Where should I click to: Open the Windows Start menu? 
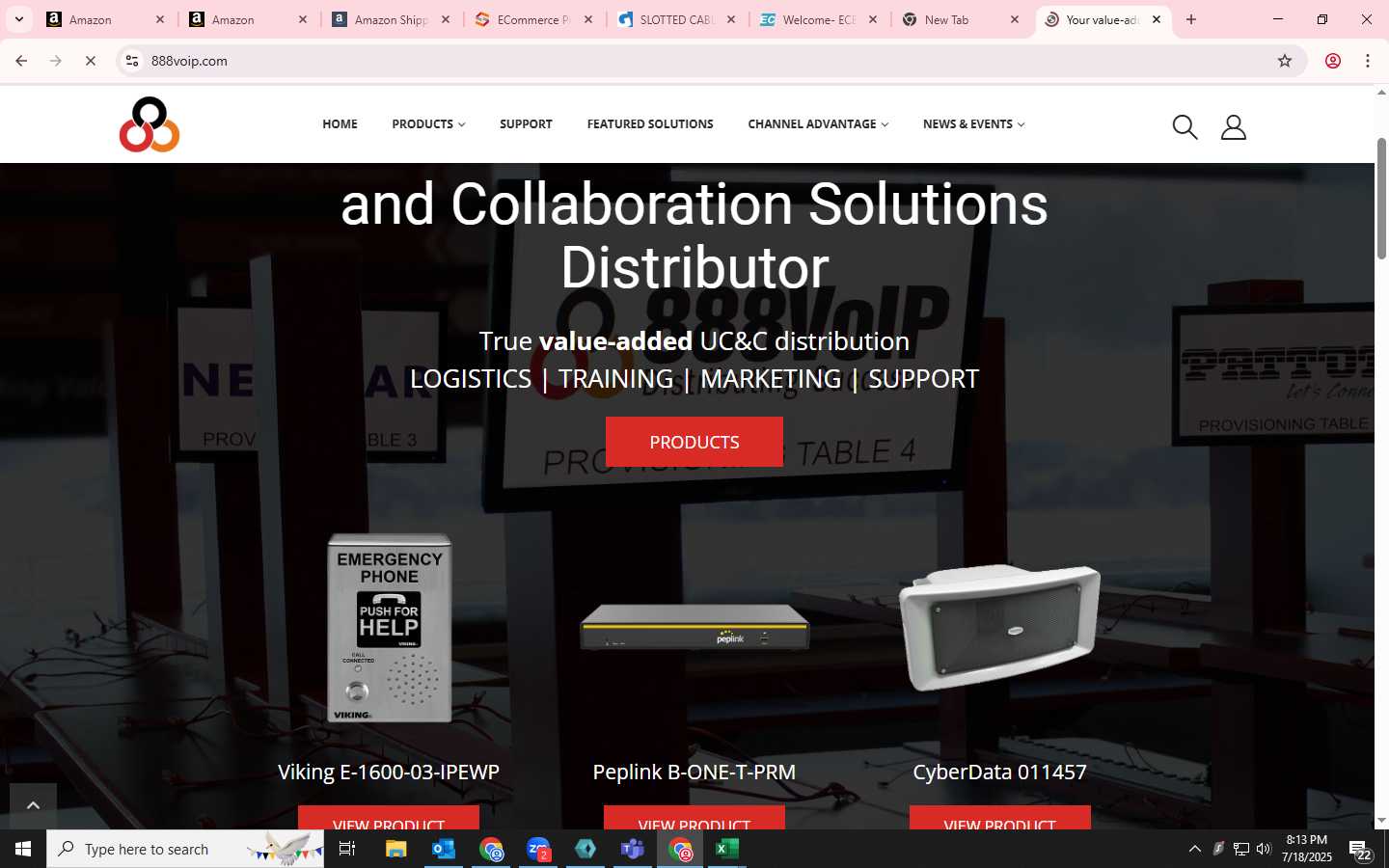(x=23, y=849)
